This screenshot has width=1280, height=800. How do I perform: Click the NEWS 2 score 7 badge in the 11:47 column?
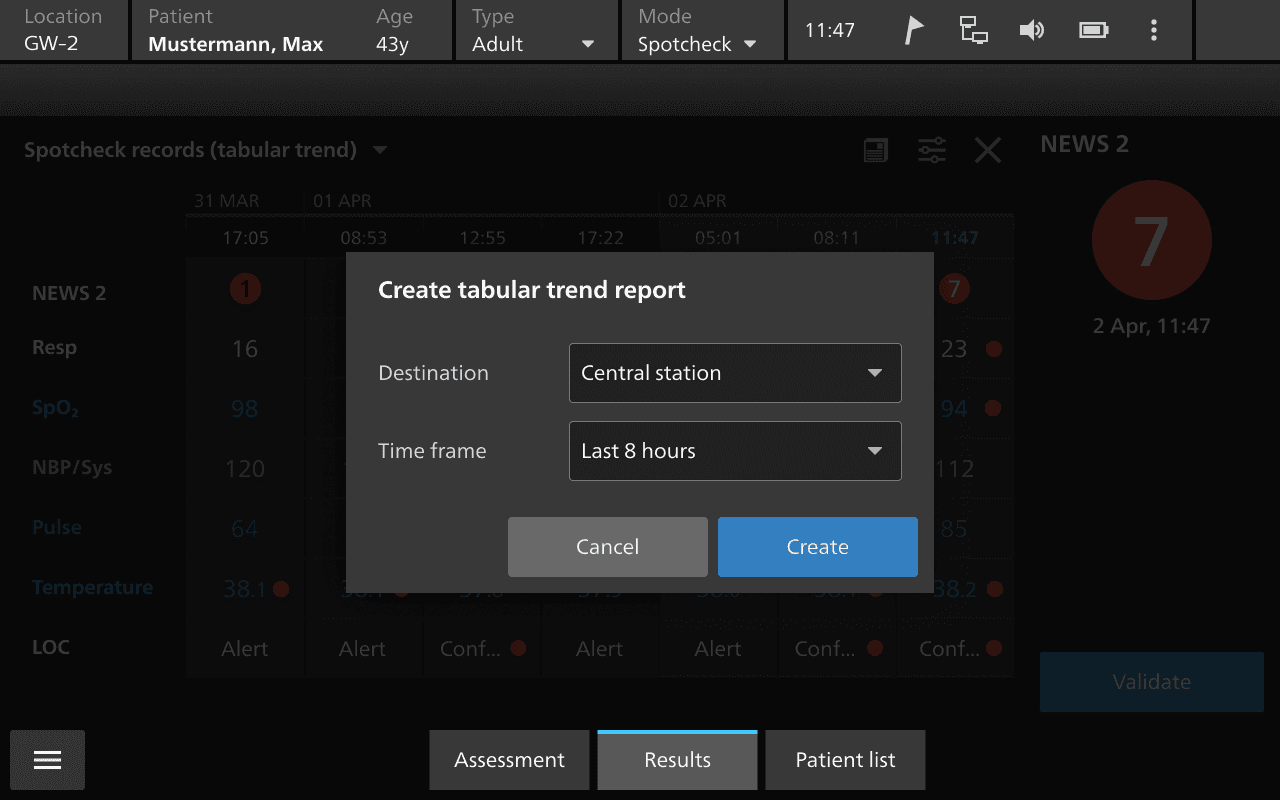954,290
